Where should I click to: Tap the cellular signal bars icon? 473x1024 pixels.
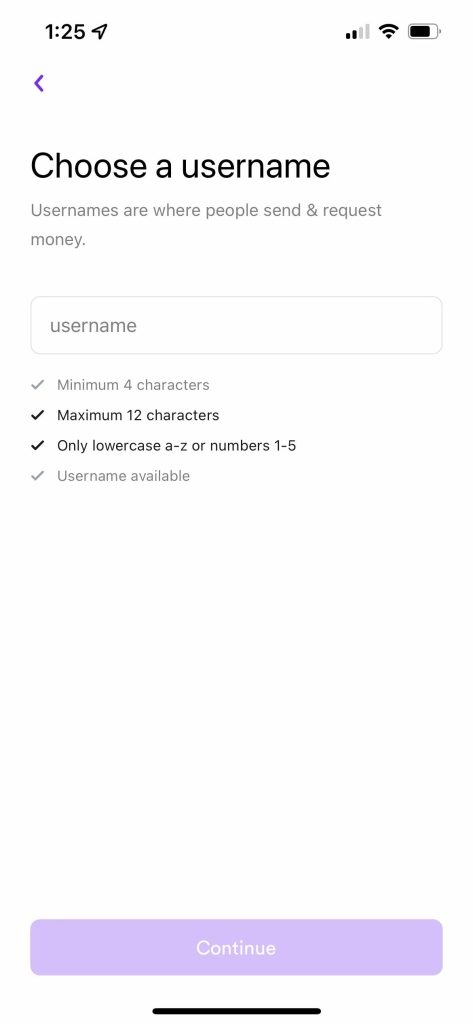357,31
